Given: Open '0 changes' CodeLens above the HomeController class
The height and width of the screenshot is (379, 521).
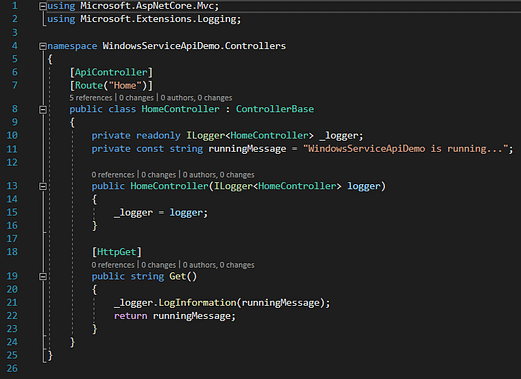Looking at the screenshot, I should tap(136, 98).
